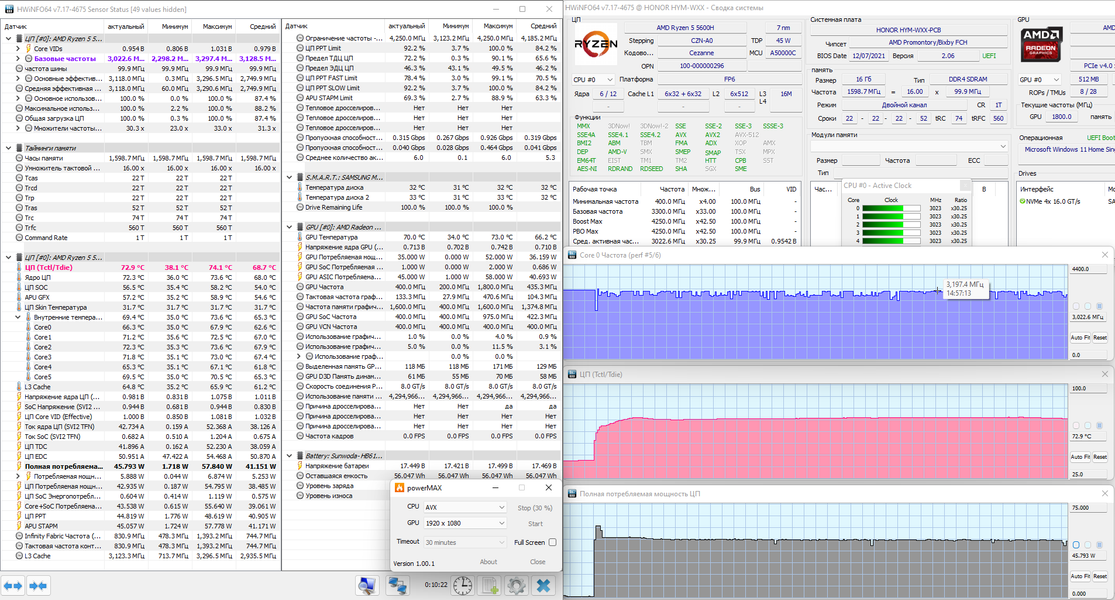
Task: Reset the CPU package power graph
Action: 1099,577
